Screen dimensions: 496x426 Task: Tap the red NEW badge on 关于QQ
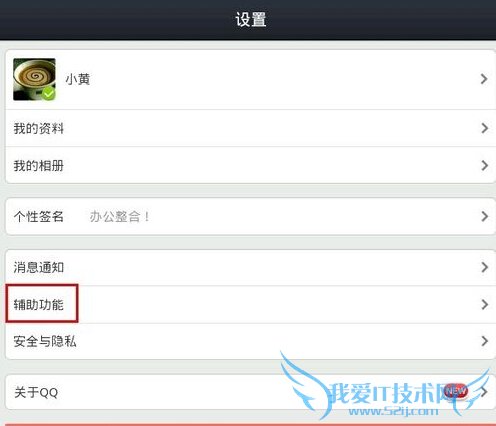(x=456, y=391)
